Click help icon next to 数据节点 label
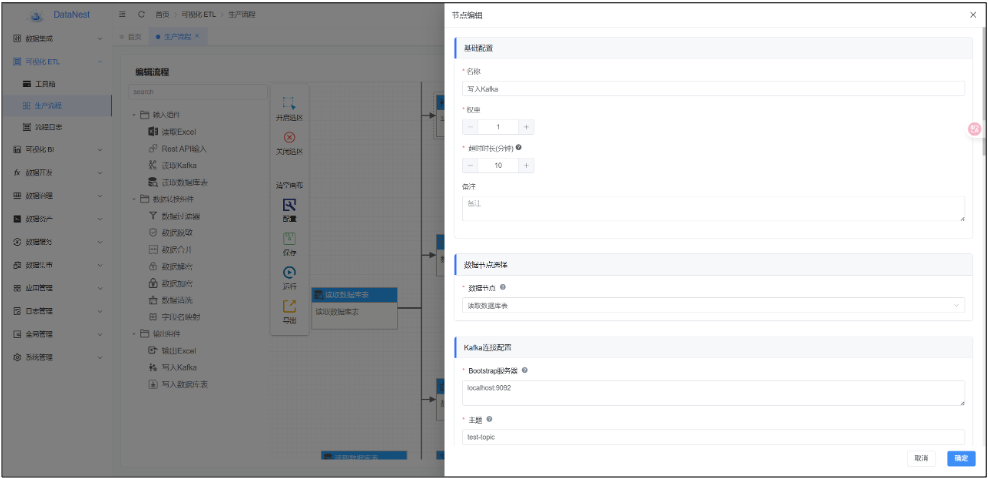Screen dimensions: 988x478 pyautogui.click(x=503, y=287)
